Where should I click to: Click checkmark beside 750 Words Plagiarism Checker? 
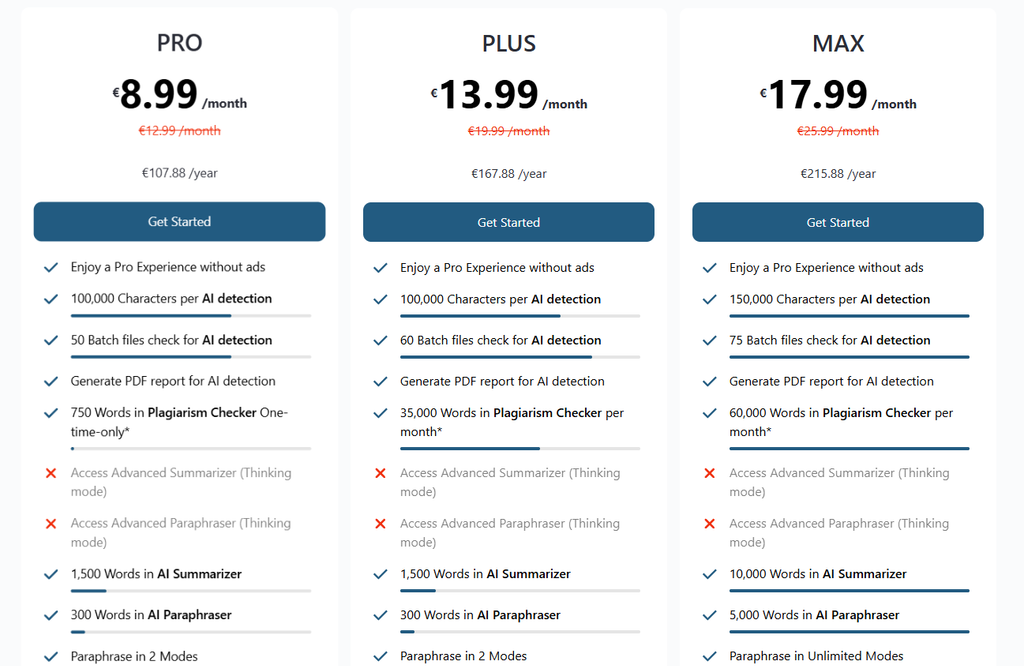(51, 413)
